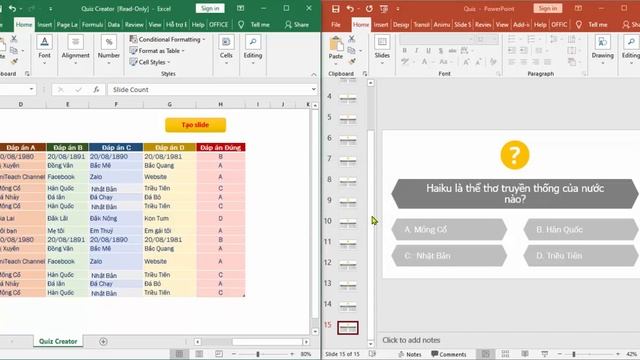This screenshot has height=360, width=640.
Task: Open the Format as Table dropdown
Action: click(x=157, y=51)
